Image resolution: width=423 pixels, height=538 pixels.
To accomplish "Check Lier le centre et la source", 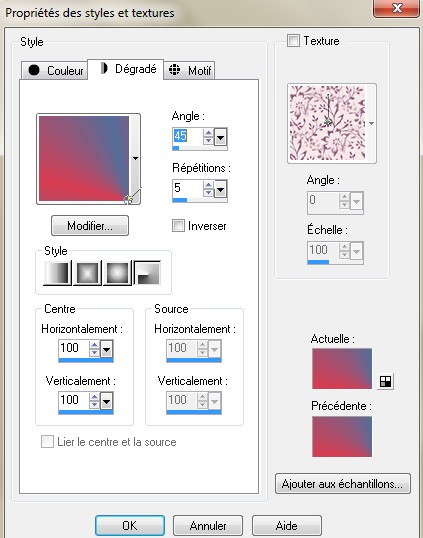I will click(x=47, y=442).
